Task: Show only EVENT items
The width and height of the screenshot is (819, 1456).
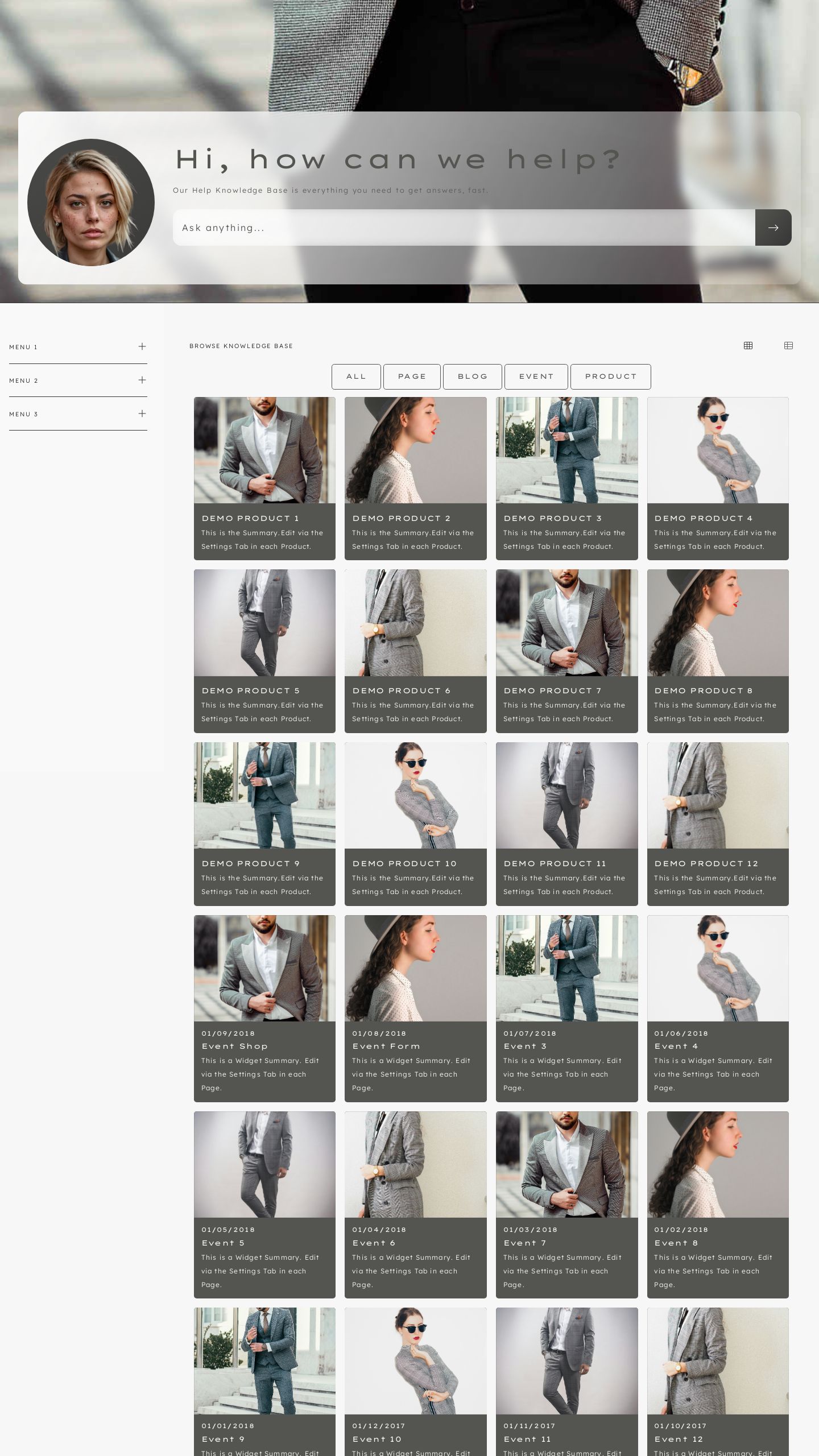Action: pyautogui.click(x=536, y=377)
